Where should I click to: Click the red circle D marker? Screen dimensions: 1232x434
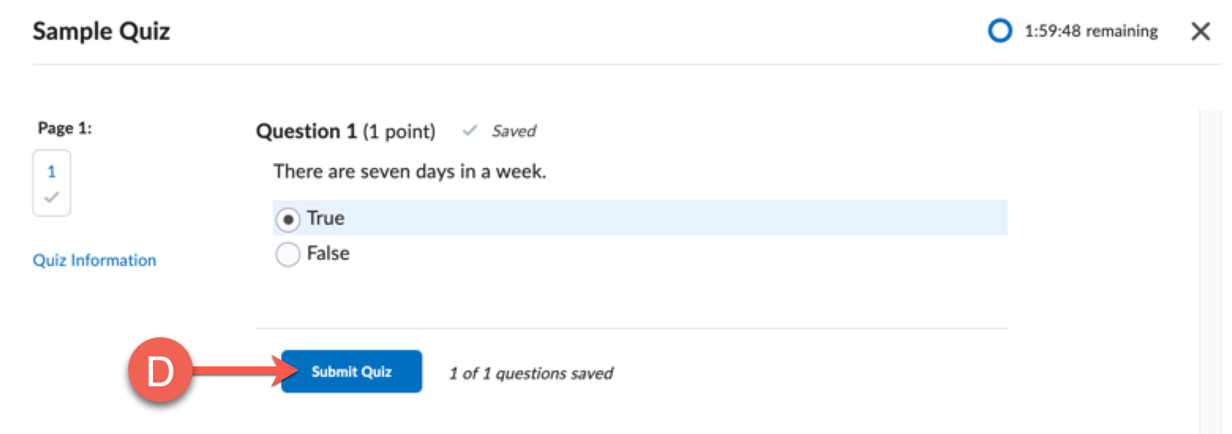pyautogui.click(x=159, y=372)
